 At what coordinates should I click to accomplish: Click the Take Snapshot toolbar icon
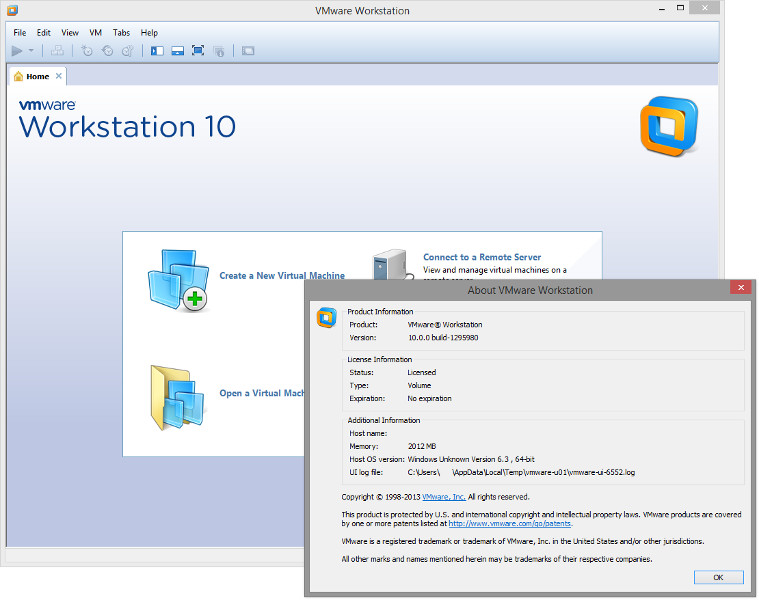click(x=87, y=51)
